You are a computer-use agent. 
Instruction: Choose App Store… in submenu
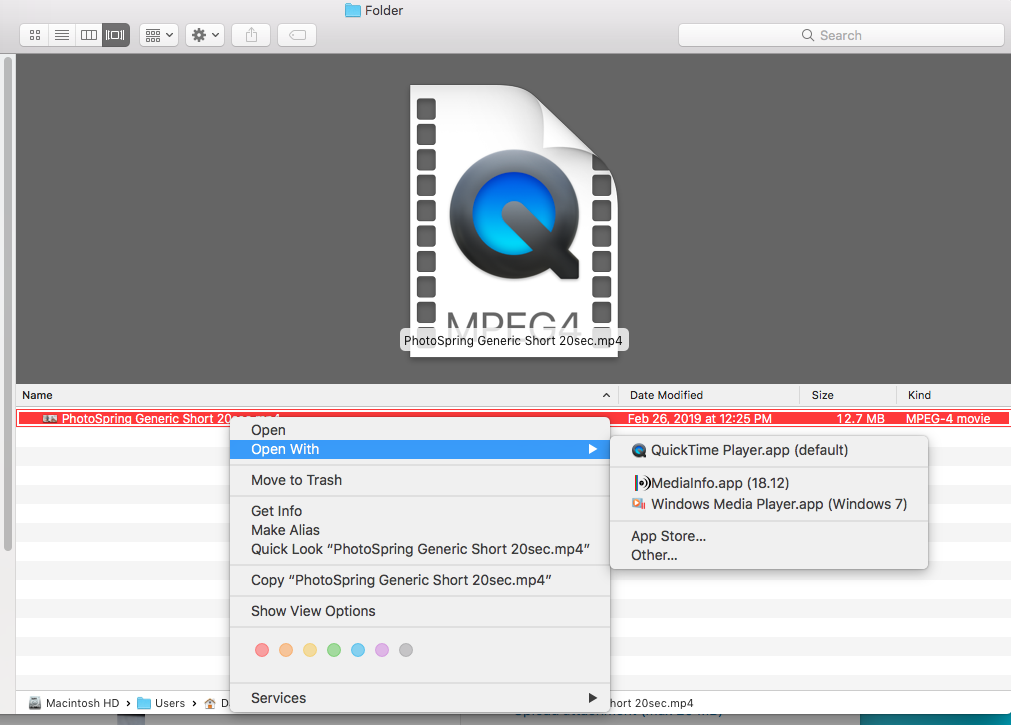769,537
